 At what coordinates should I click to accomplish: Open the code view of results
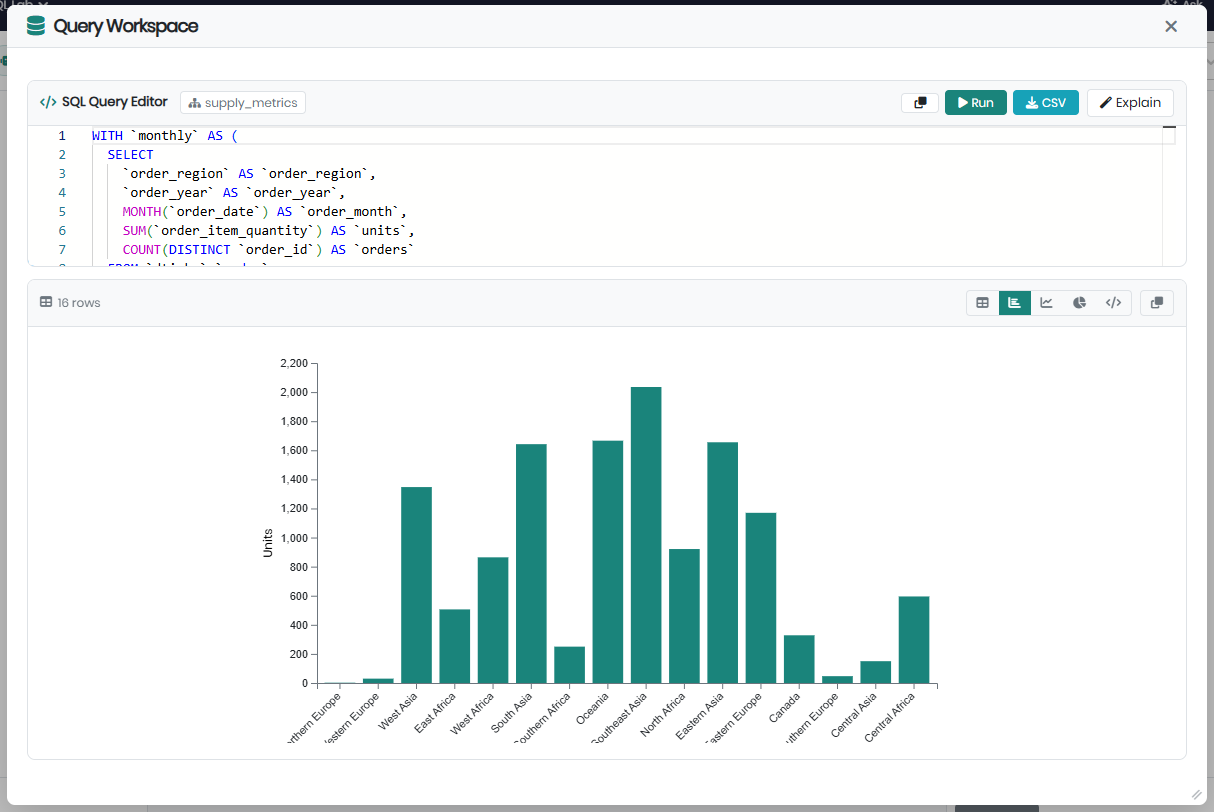click(x=1113, y=303)
